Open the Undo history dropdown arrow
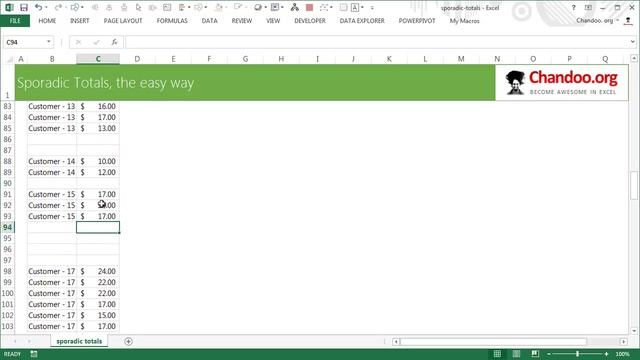 [x=46, y=7]
